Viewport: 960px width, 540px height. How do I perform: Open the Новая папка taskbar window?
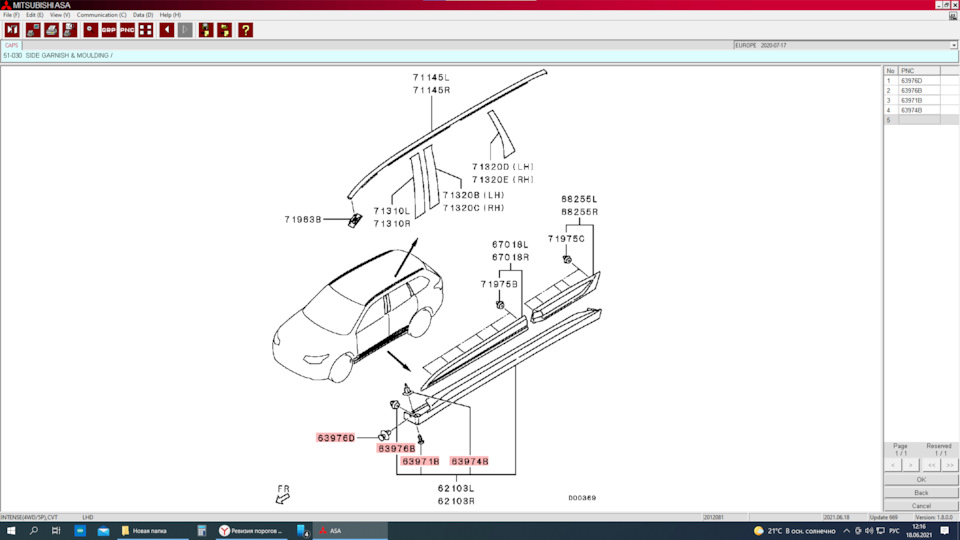click(x=153, y=531)
